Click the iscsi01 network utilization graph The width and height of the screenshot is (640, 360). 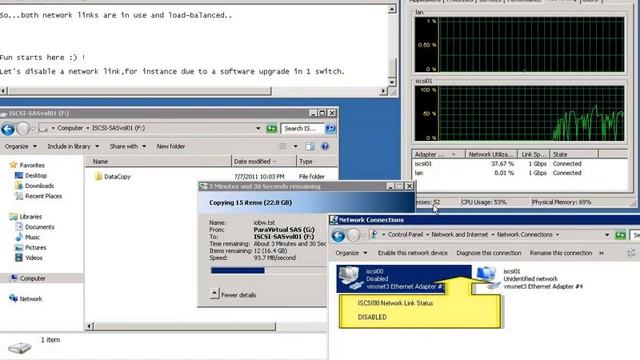click(x=519, y=113)
